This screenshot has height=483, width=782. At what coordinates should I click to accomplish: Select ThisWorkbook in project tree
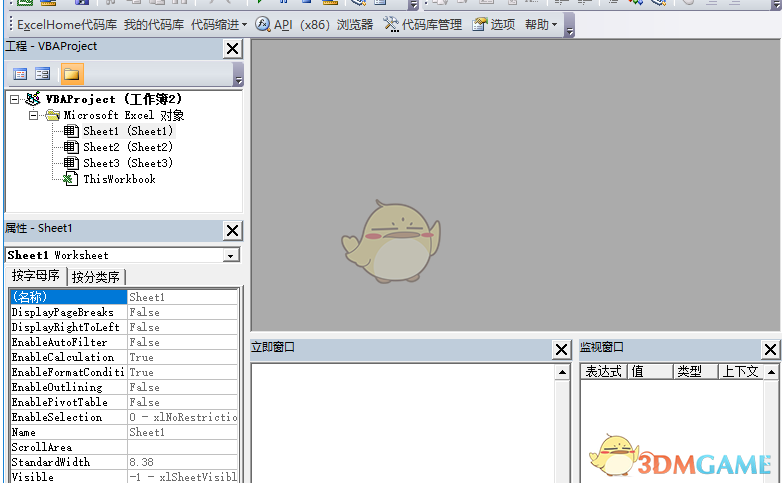[x=119, y=179]
